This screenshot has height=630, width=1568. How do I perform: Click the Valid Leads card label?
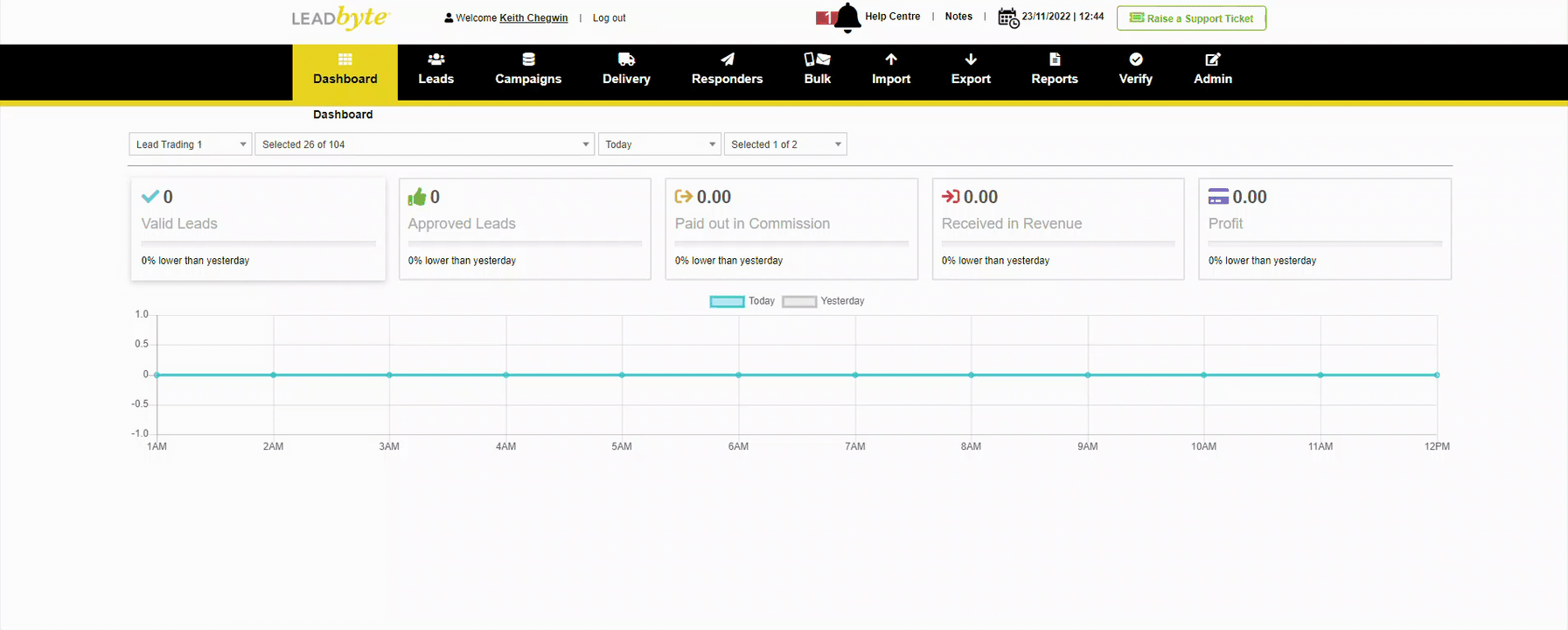pos(179,224)
